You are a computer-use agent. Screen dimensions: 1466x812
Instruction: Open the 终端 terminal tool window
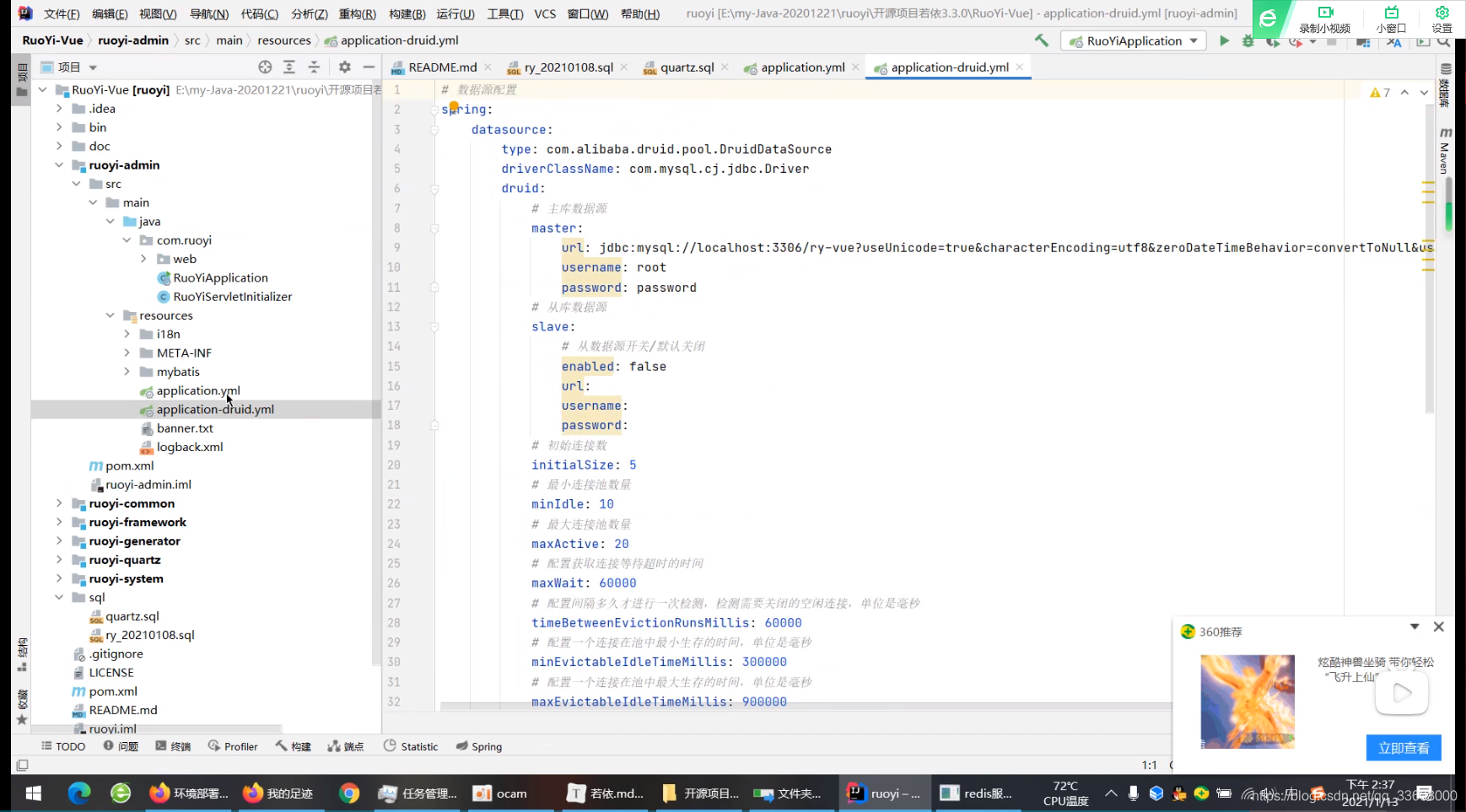tap(173, 746)
